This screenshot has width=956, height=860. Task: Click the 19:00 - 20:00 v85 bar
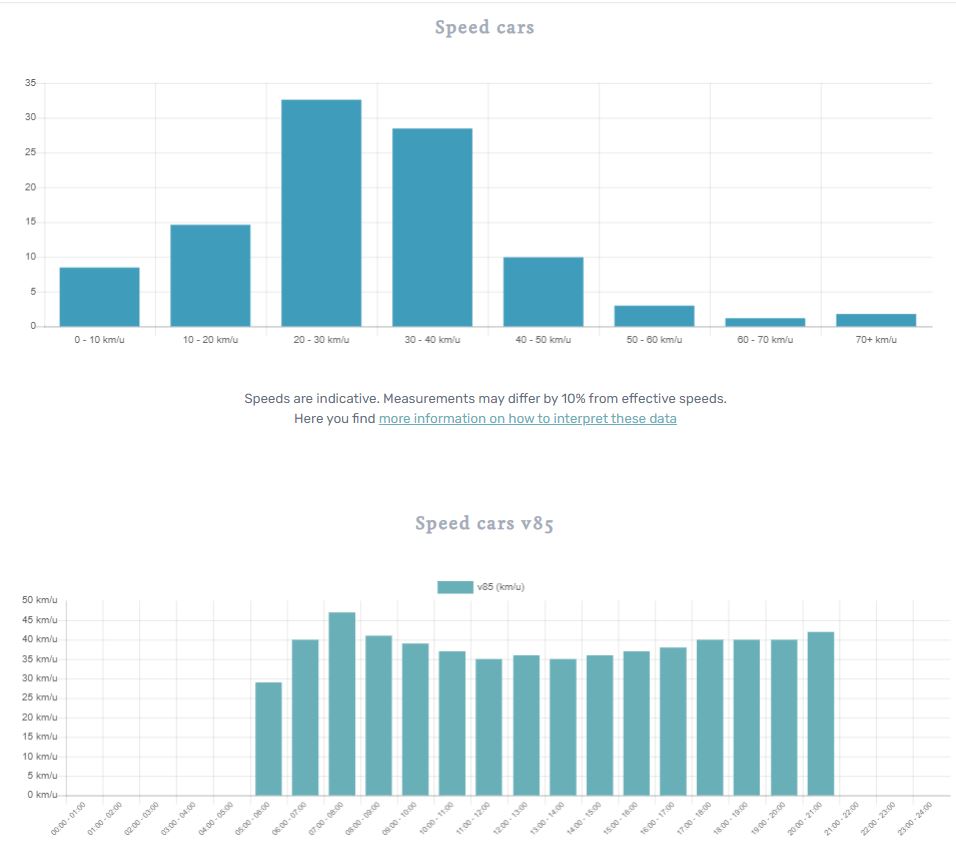point(784,717)
